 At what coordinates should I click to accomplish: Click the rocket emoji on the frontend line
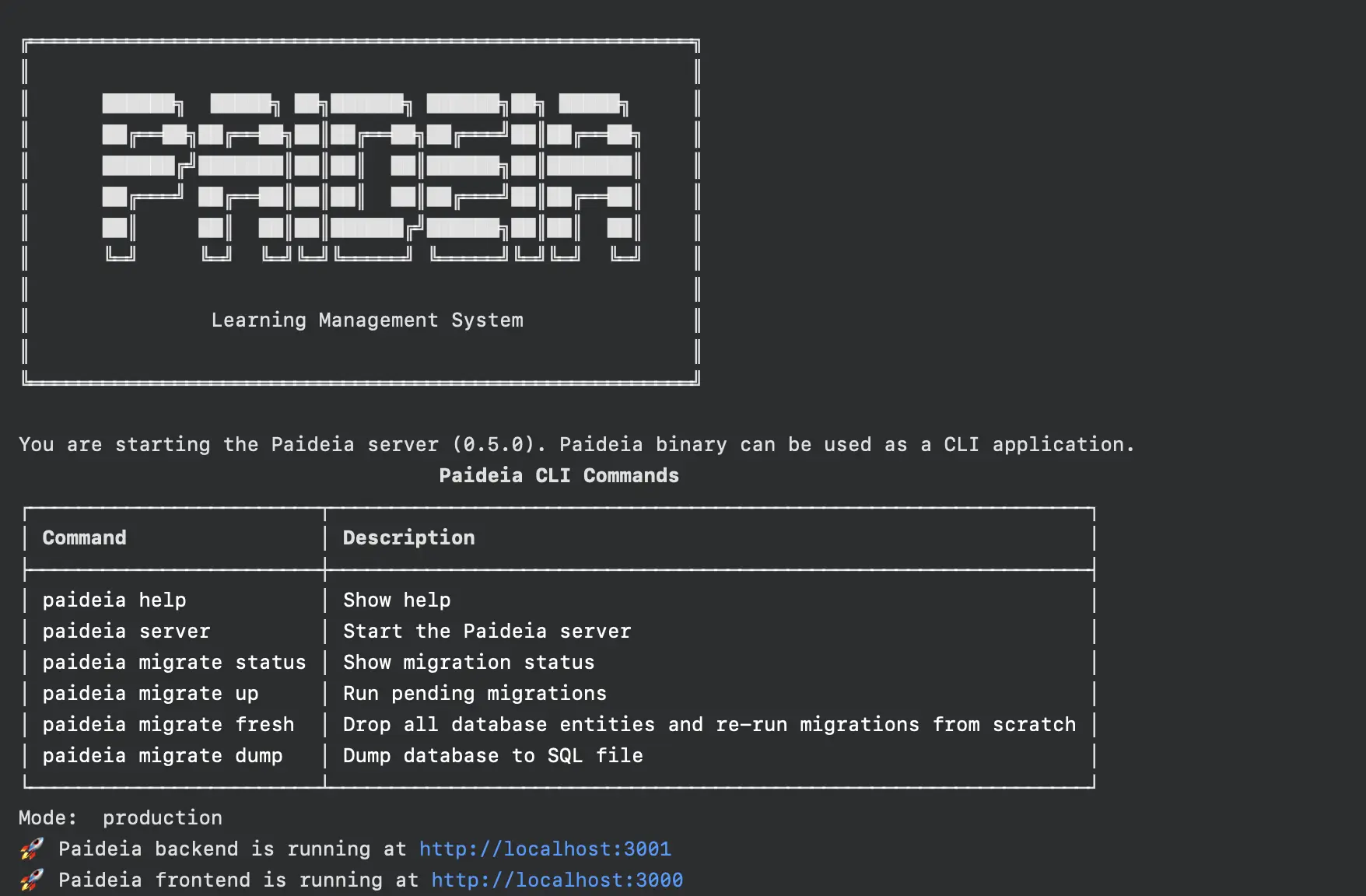click(x=32, y=880)
